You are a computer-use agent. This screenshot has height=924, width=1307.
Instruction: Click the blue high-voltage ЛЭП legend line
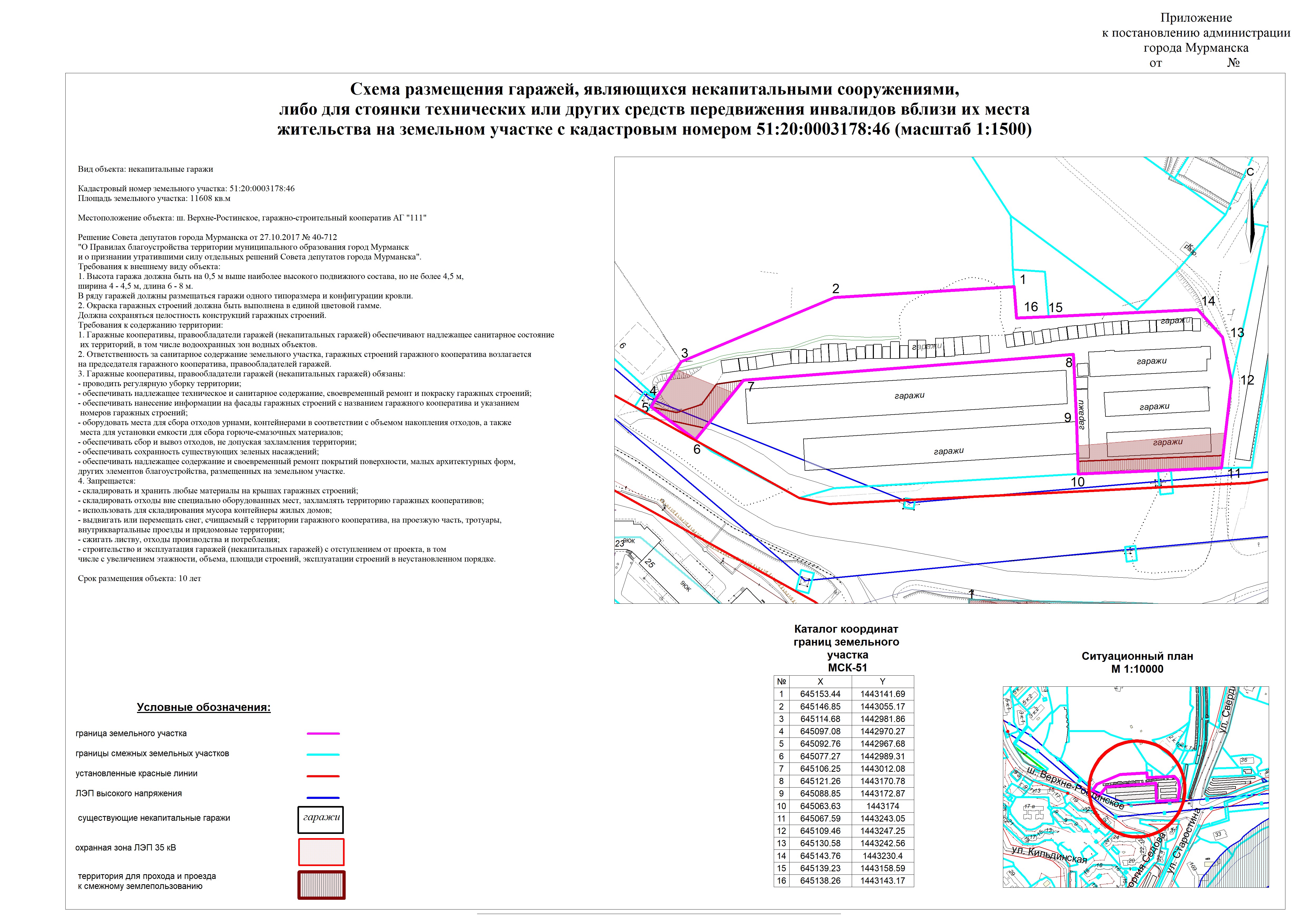pos(323,798)
